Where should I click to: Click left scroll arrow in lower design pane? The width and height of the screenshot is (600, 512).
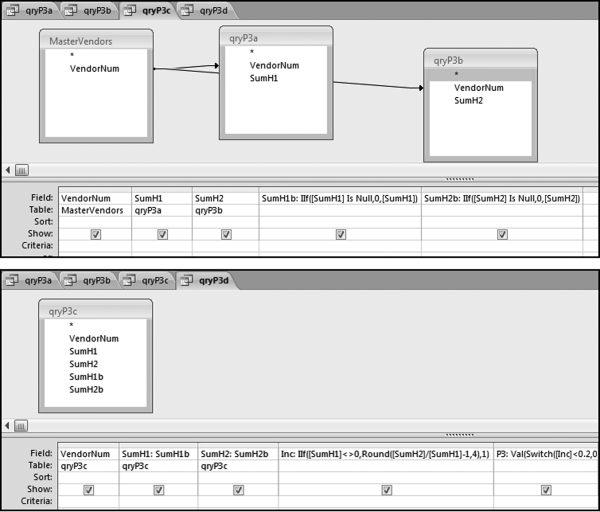tap(7, 426)
